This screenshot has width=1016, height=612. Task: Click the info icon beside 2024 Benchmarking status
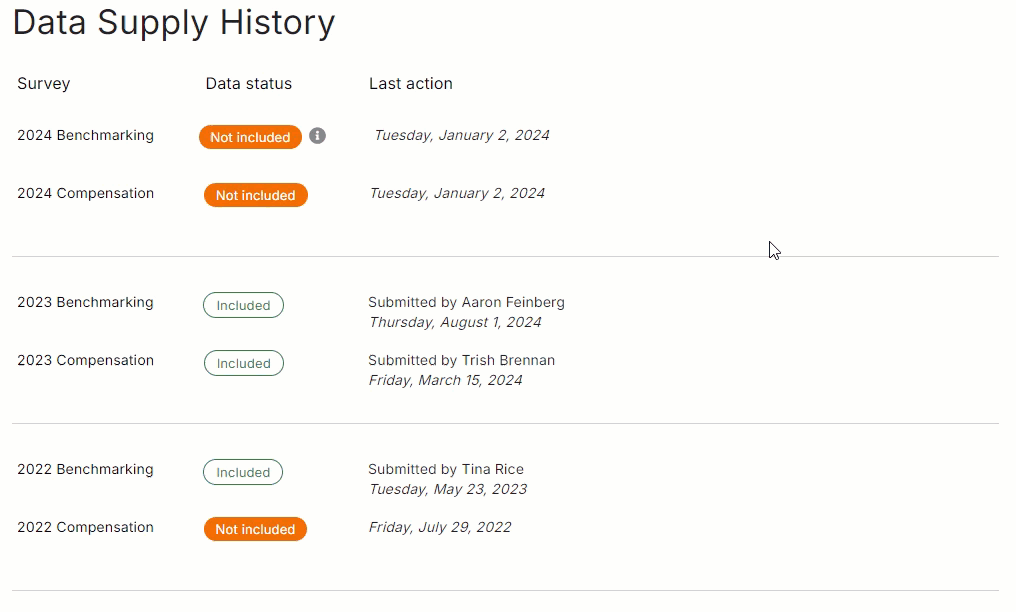(317, 136)
